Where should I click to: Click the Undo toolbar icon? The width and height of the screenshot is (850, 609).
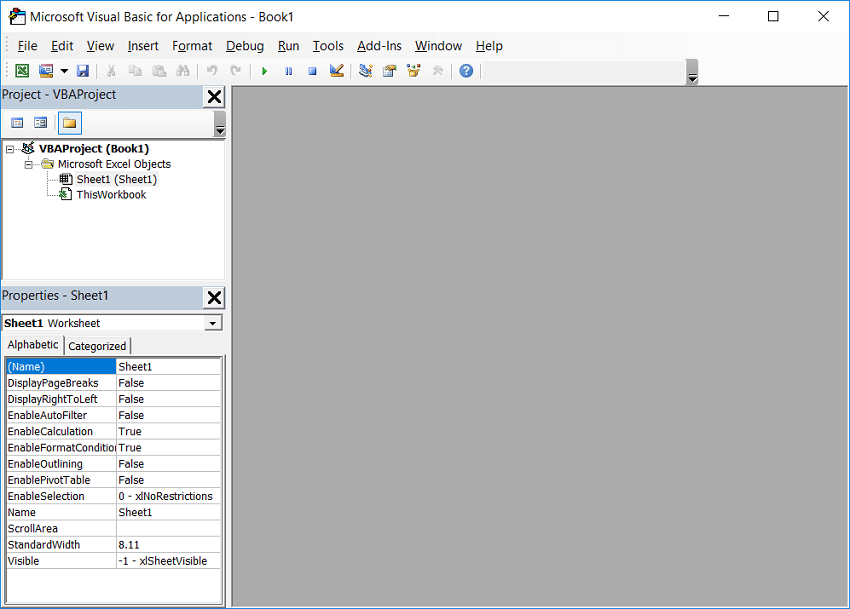point(212,71)
